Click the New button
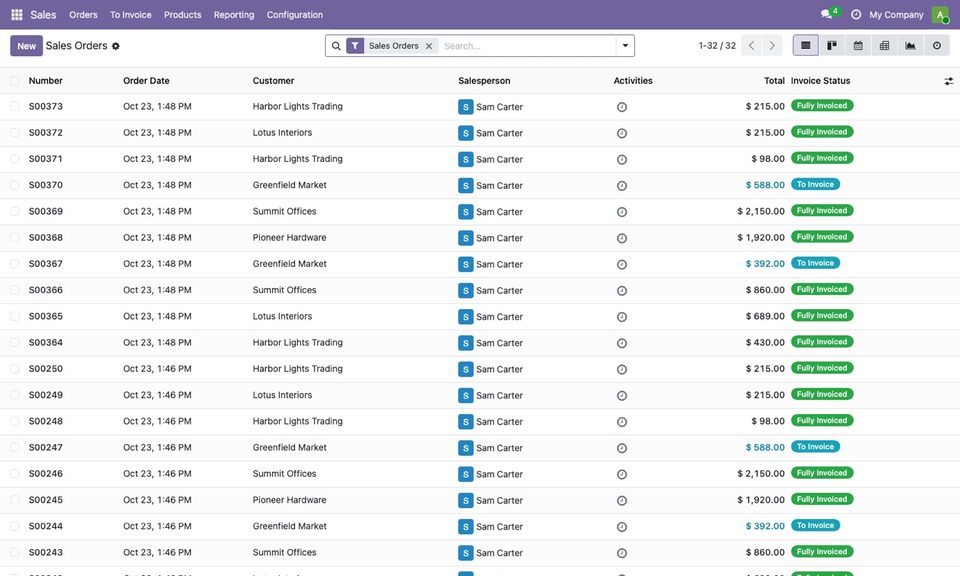 (x=26, y=46)
